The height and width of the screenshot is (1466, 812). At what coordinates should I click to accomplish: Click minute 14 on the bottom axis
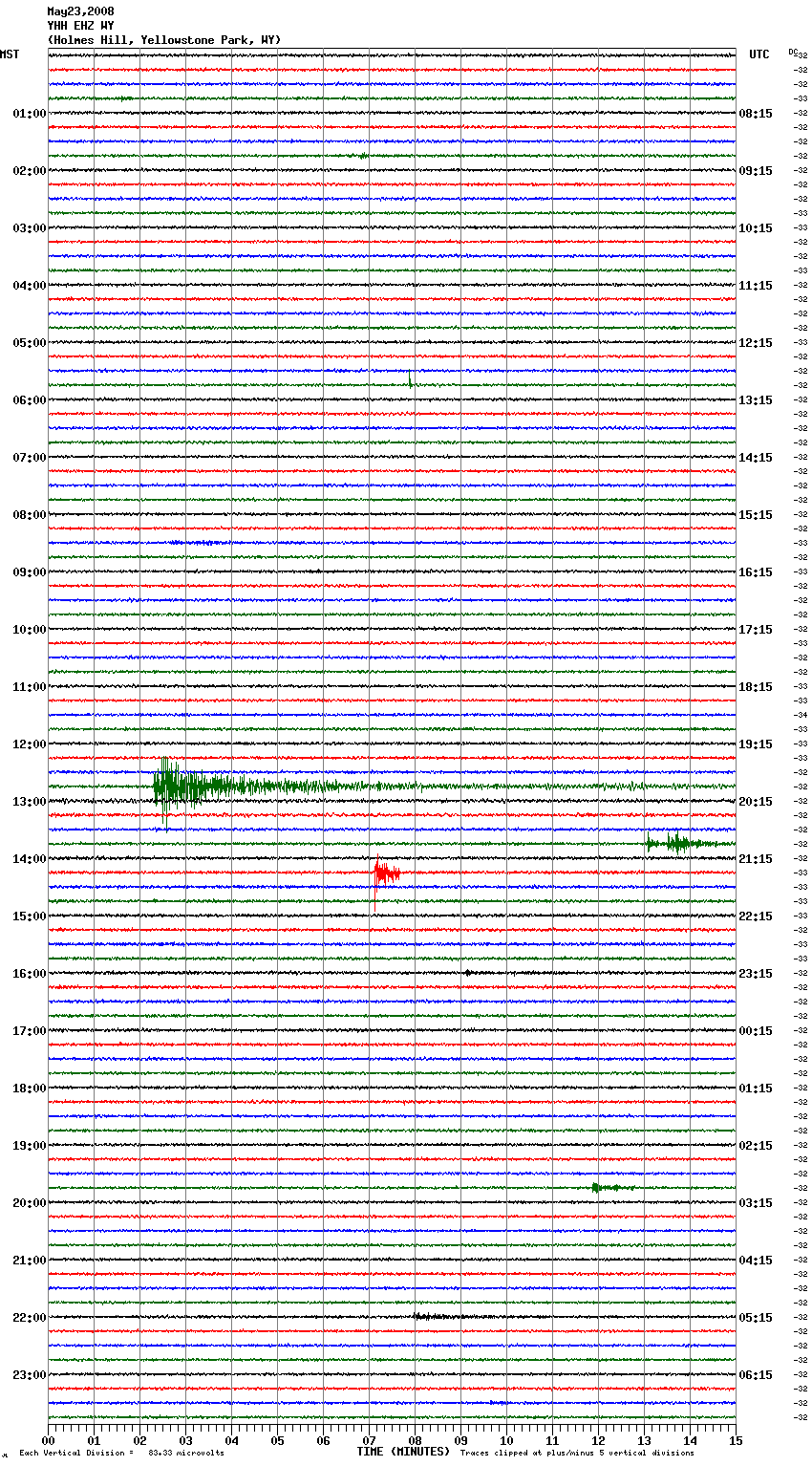pos(691,1441)
